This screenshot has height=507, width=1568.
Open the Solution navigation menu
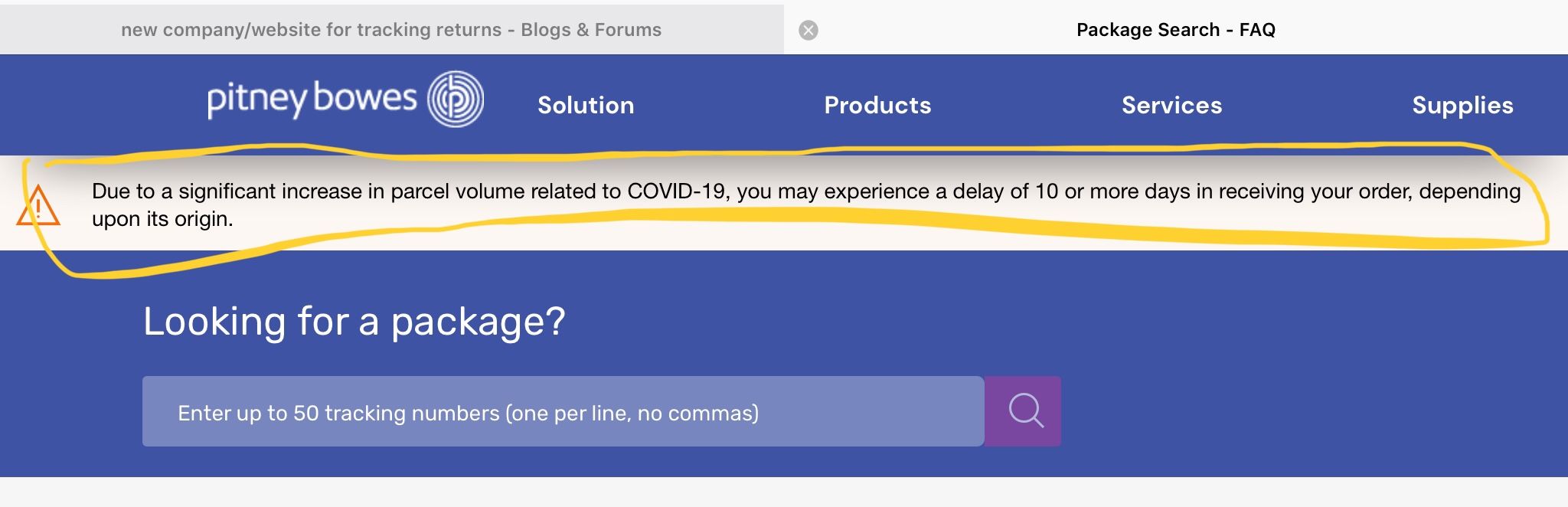[586, 105]
